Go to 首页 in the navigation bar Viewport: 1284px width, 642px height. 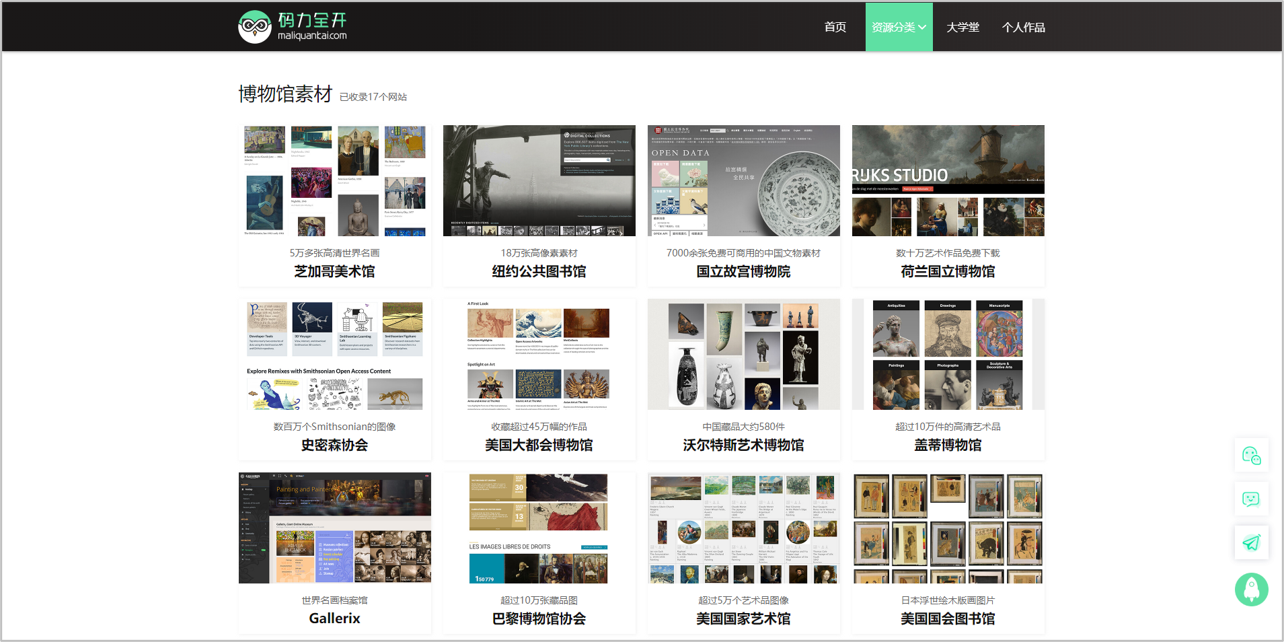pos(835,27)
